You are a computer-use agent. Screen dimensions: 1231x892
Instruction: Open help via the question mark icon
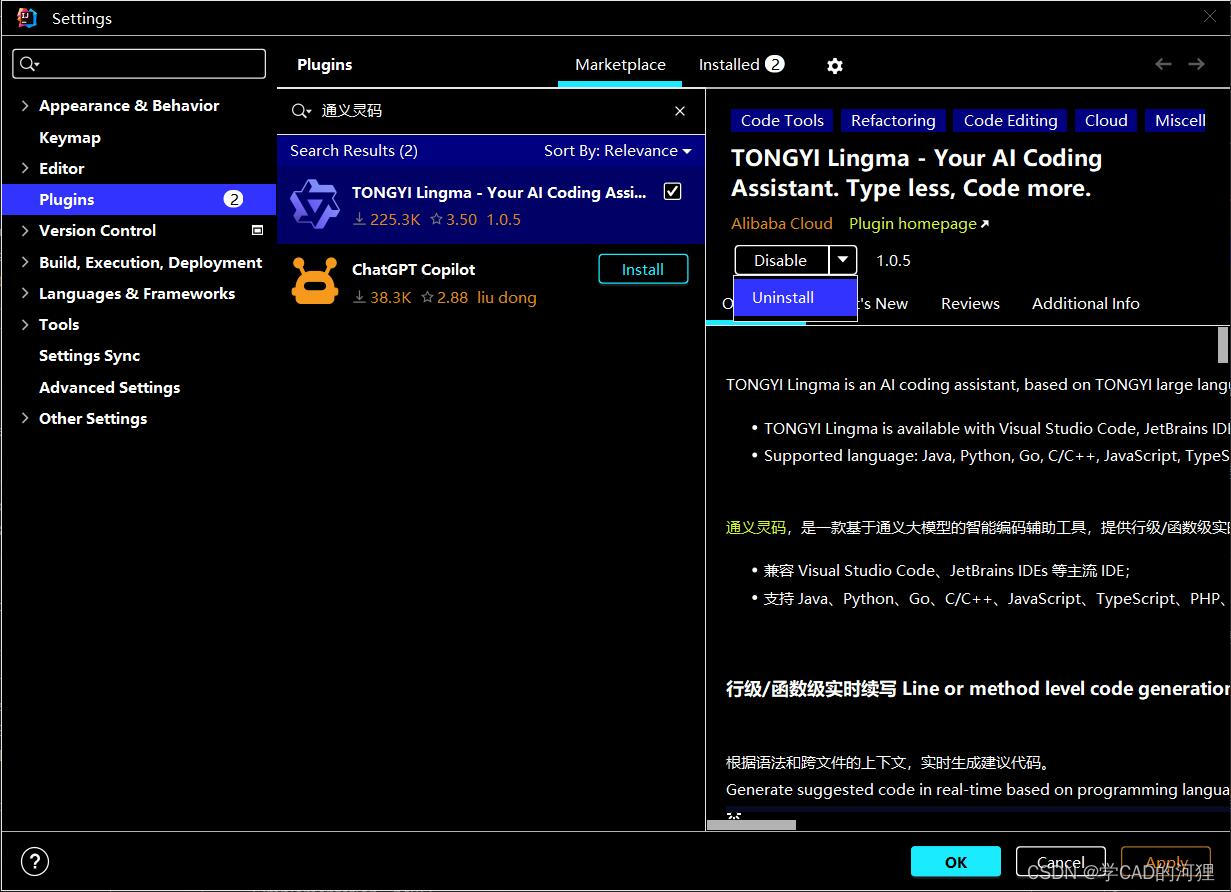click(35, 862)
